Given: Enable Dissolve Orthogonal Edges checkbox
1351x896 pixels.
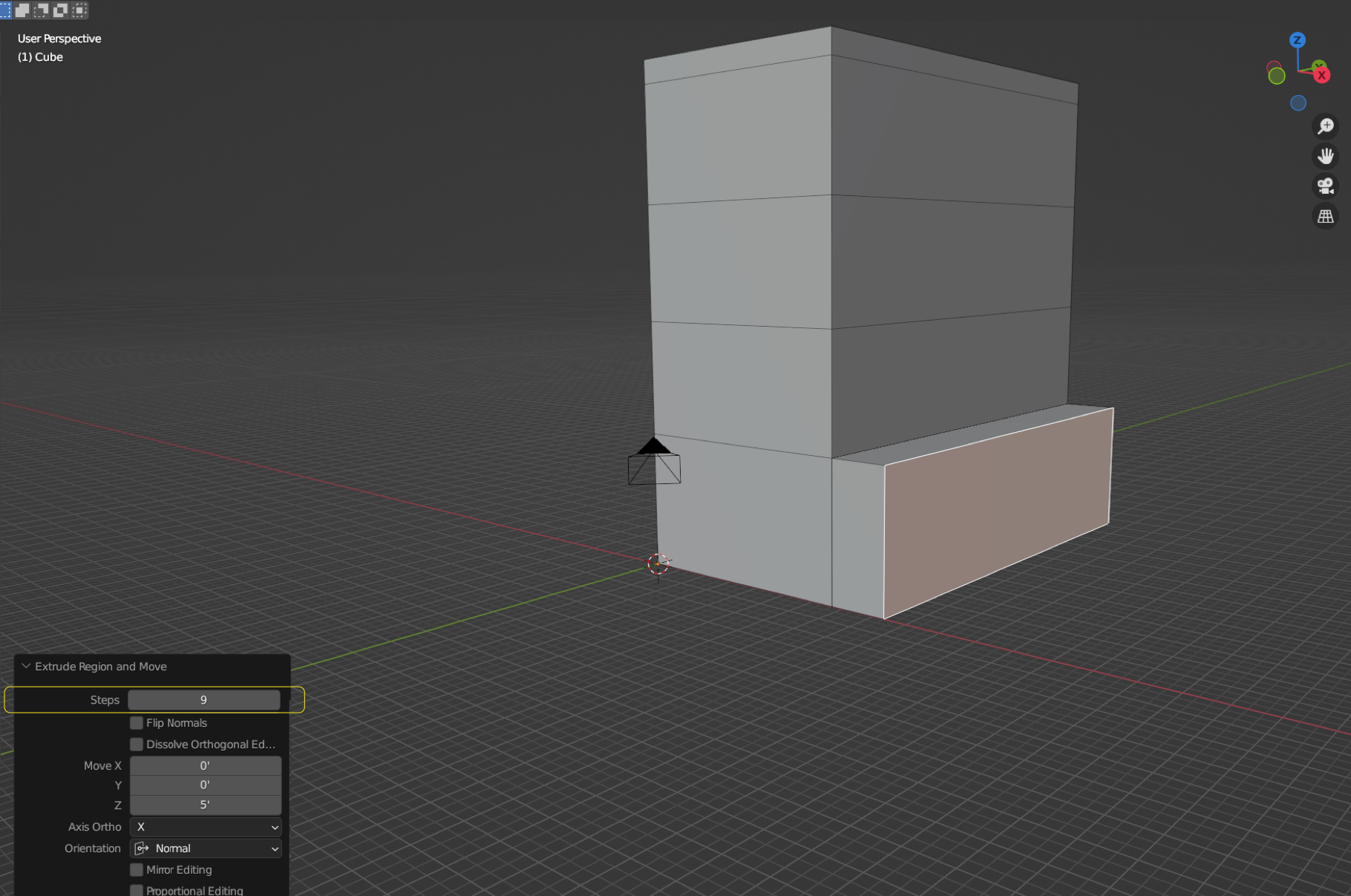Looking at the screenshot, I should [137, 745].
